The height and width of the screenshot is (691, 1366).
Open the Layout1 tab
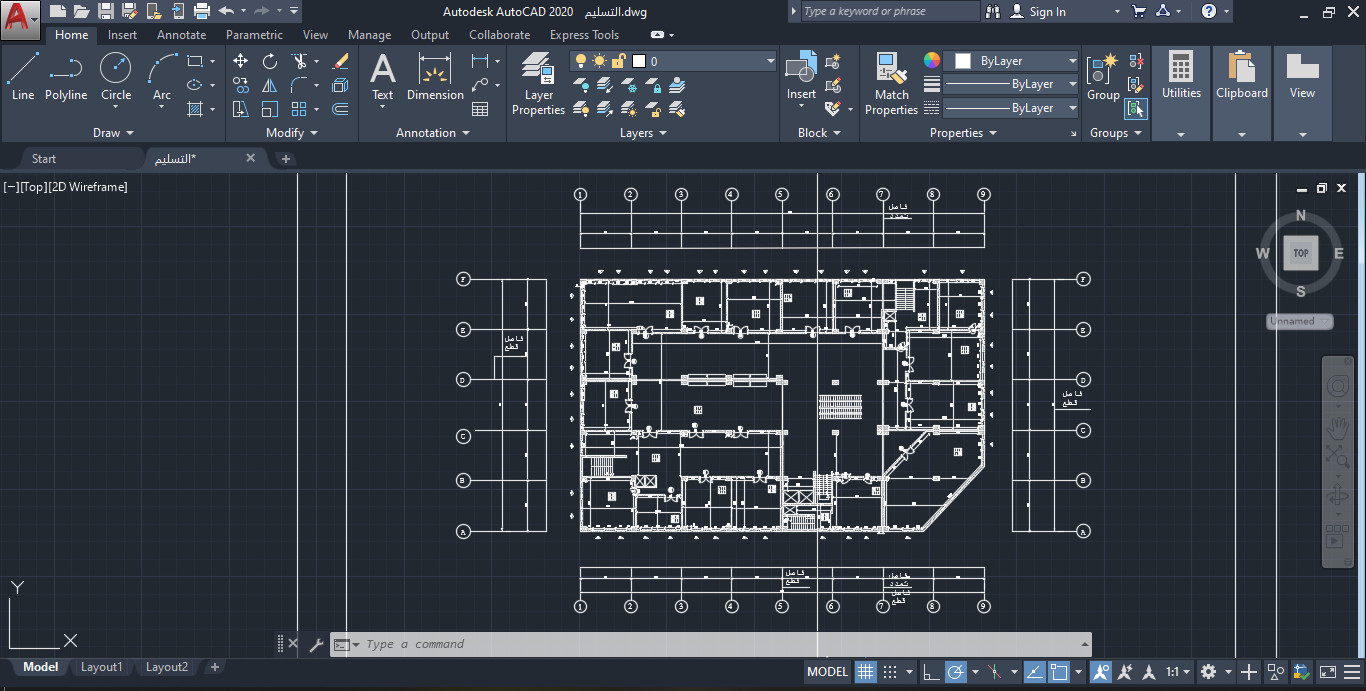(x=101, y=667)
